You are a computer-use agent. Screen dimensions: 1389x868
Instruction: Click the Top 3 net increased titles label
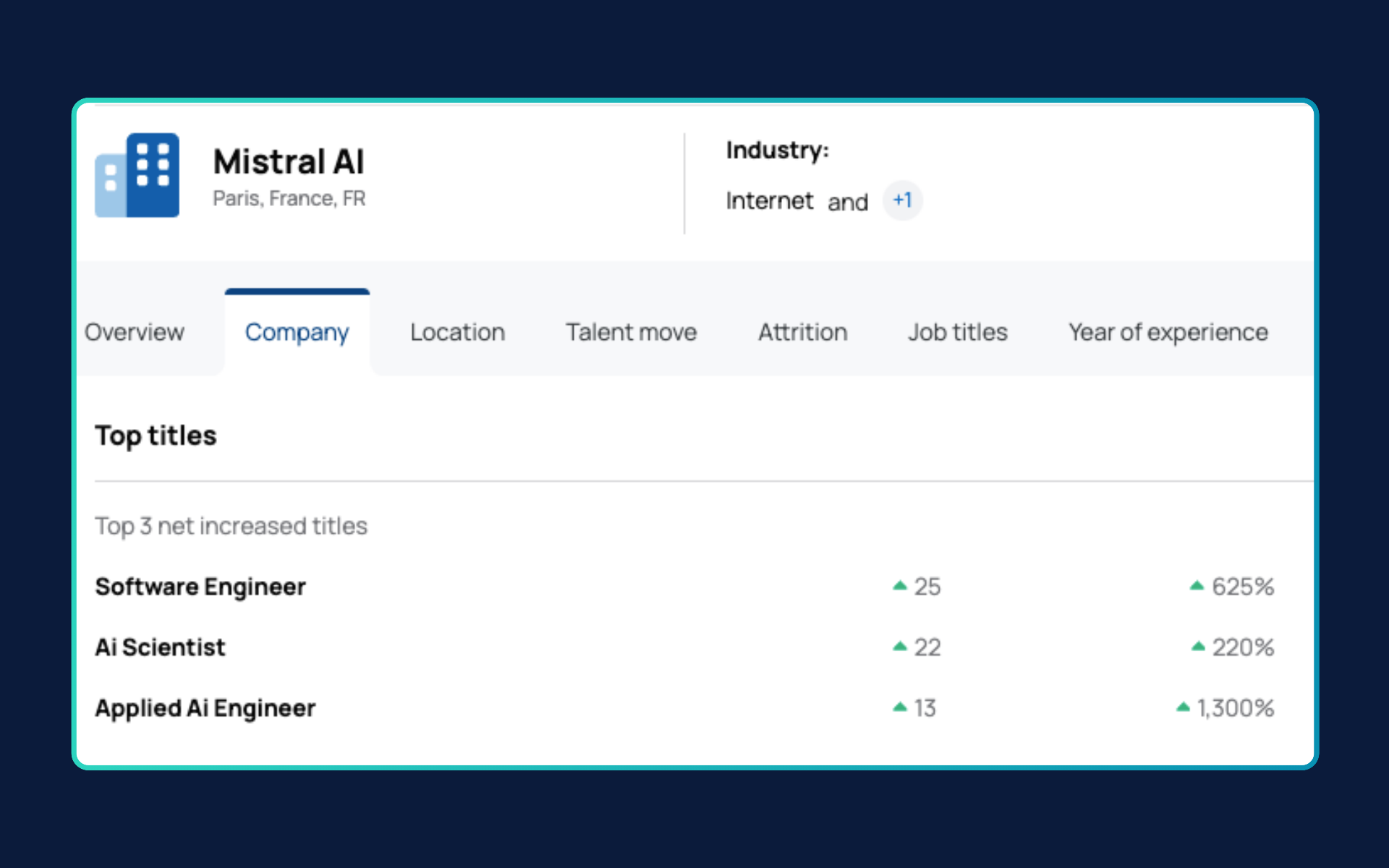click(231, 526)
